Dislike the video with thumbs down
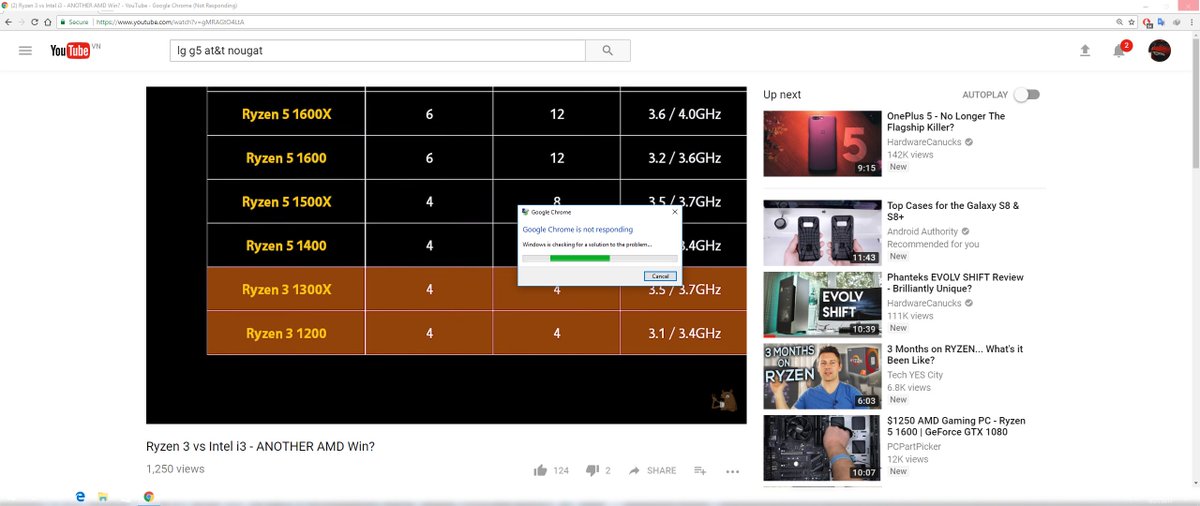The height and width of the screenshot is (506, 1200). (x=592, y=470)
